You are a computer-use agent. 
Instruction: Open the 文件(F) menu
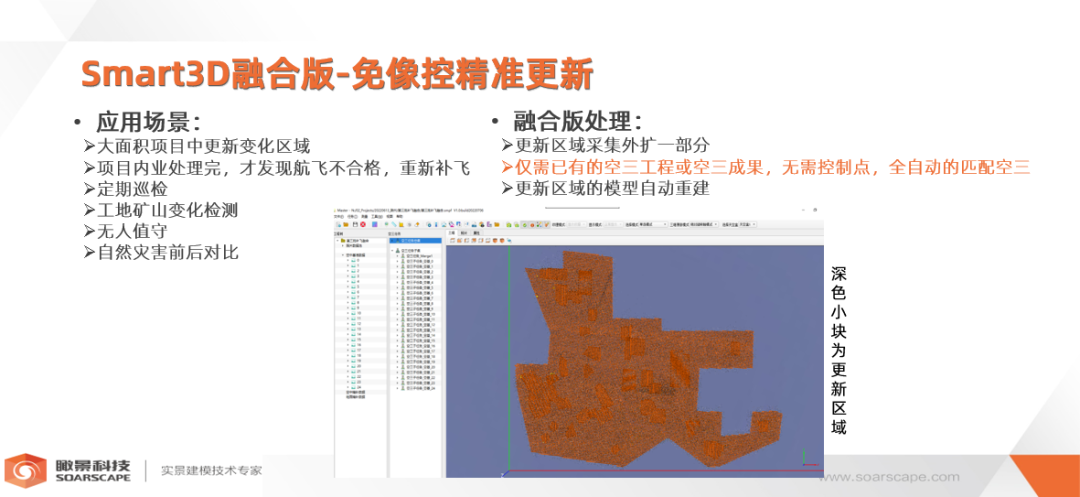click(339, 216)
